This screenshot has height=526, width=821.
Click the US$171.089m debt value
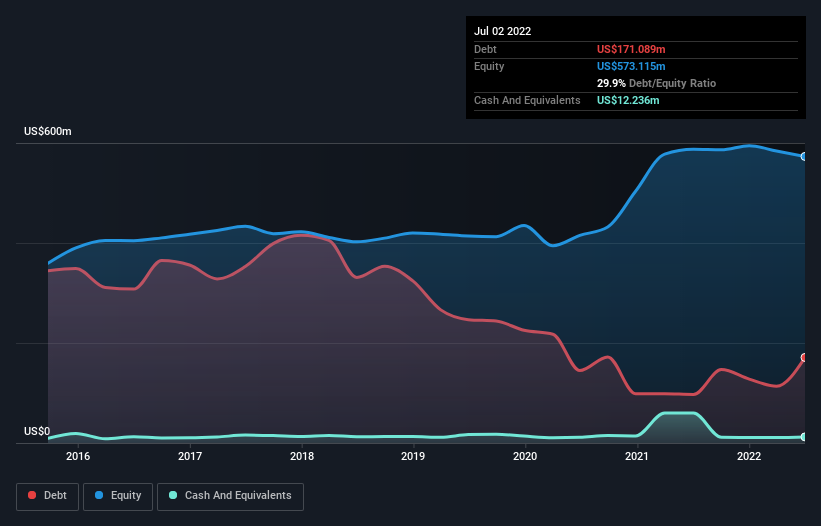tap(631, 49)
